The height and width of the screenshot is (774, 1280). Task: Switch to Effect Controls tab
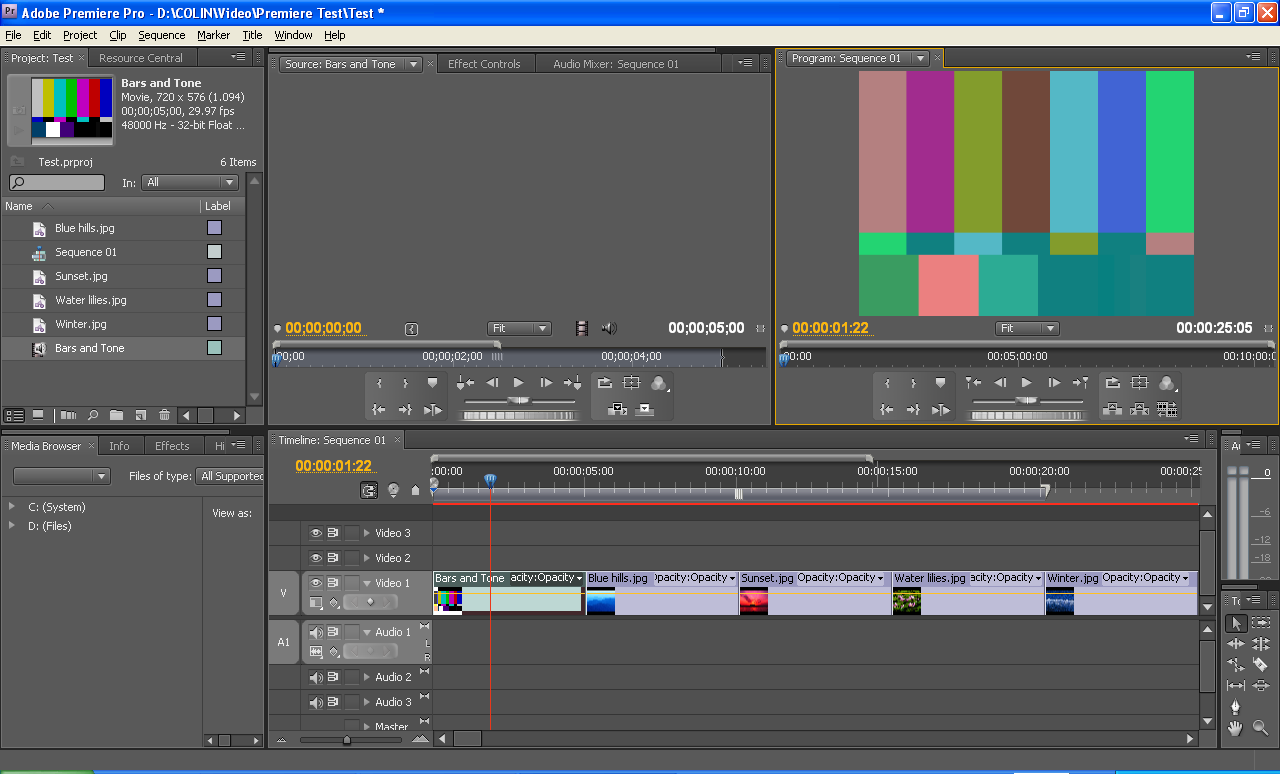[x=484, y=64]
